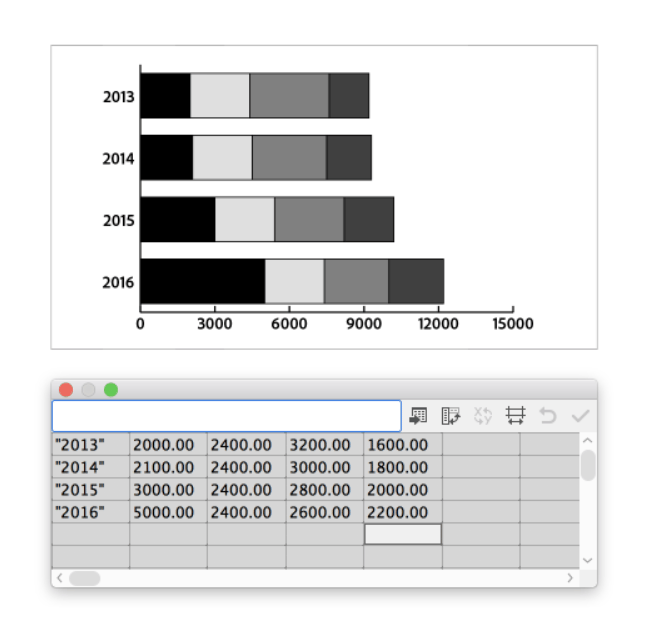Screen dimensions: 658x629
Task: Select the black segment of the 2016 bar
Action: pyautogui.click(x=202, y=281)
